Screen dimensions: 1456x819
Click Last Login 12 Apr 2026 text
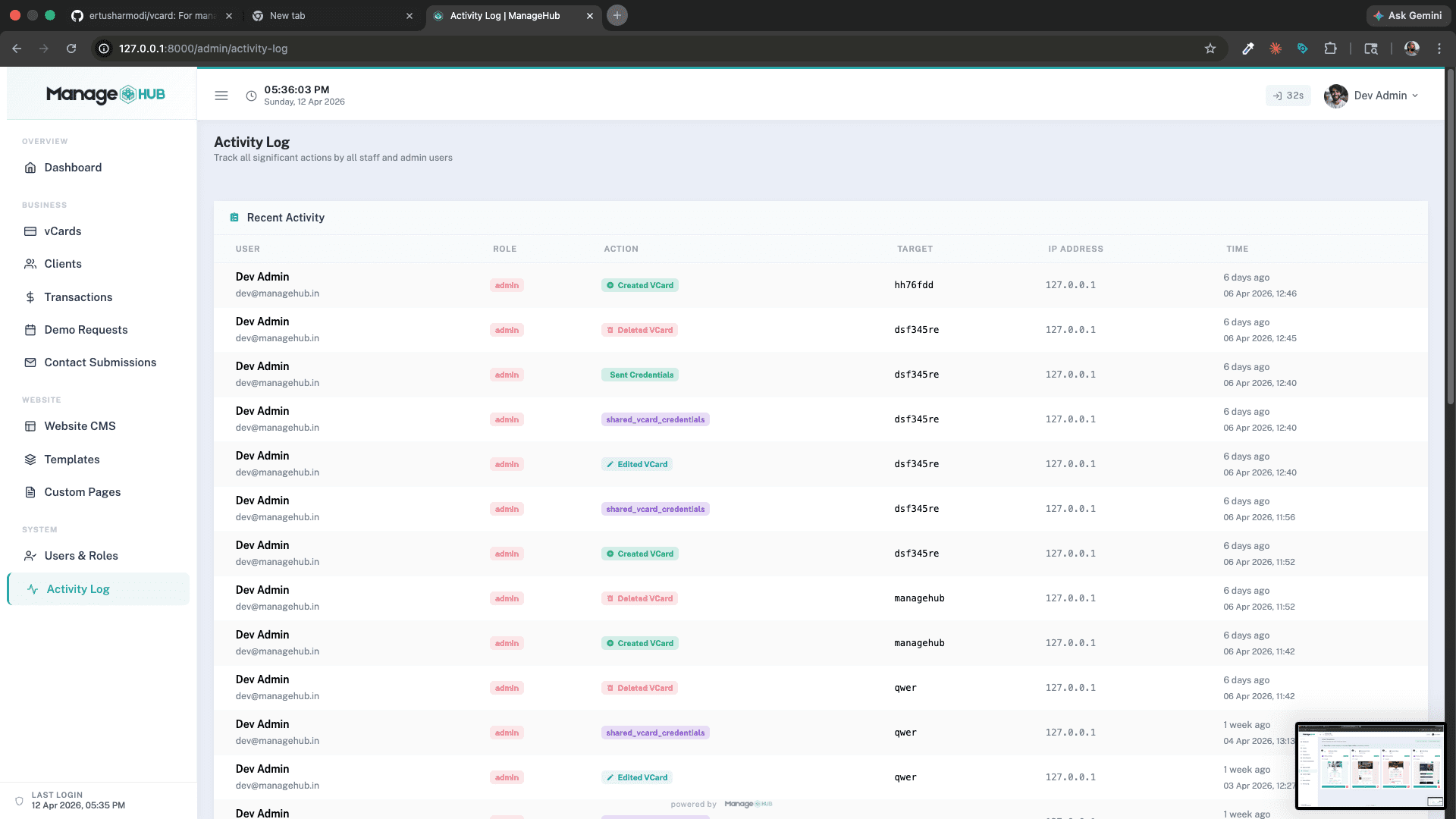[x=78, y=805]
